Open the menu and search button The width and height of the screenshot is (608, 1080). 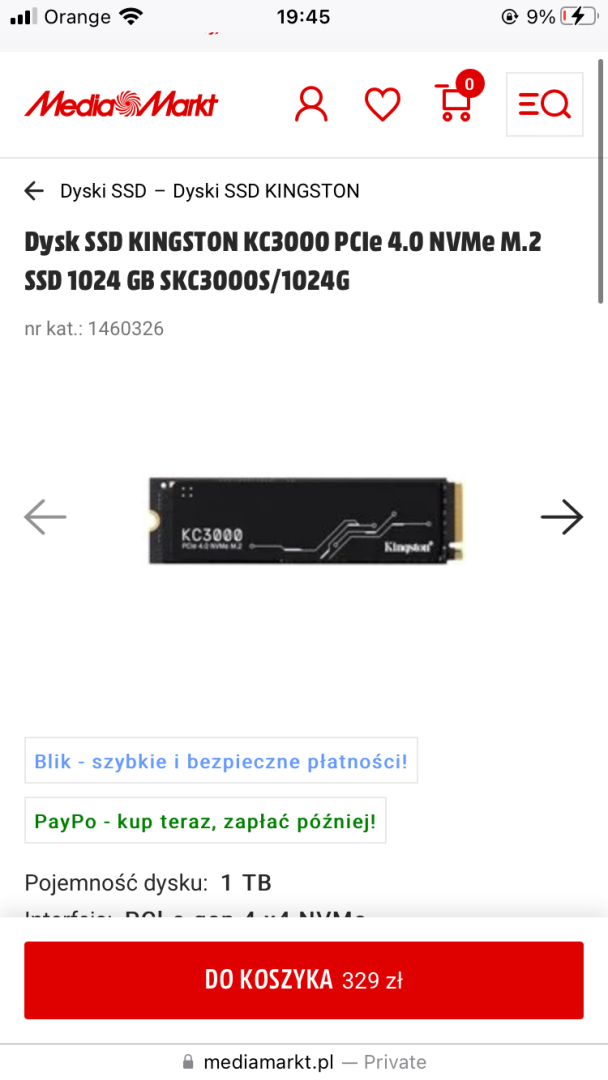(544, 104)
